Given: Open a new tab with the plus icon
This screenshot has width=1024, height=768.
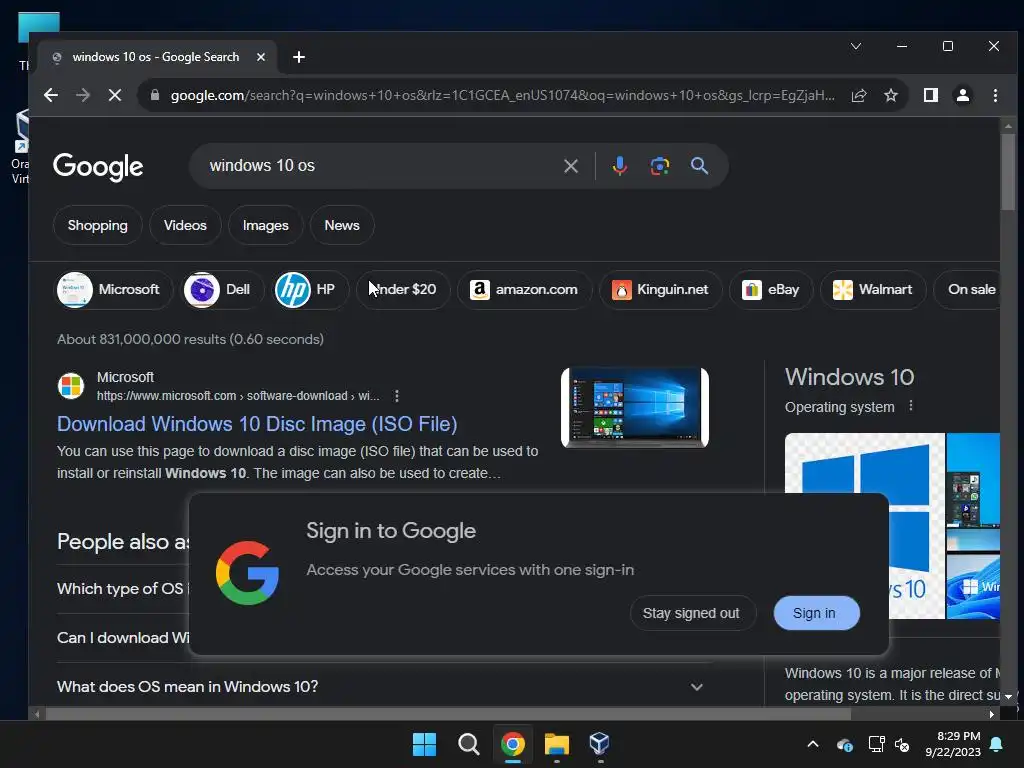Looking at the screenshot, I should tap(298, 57).
